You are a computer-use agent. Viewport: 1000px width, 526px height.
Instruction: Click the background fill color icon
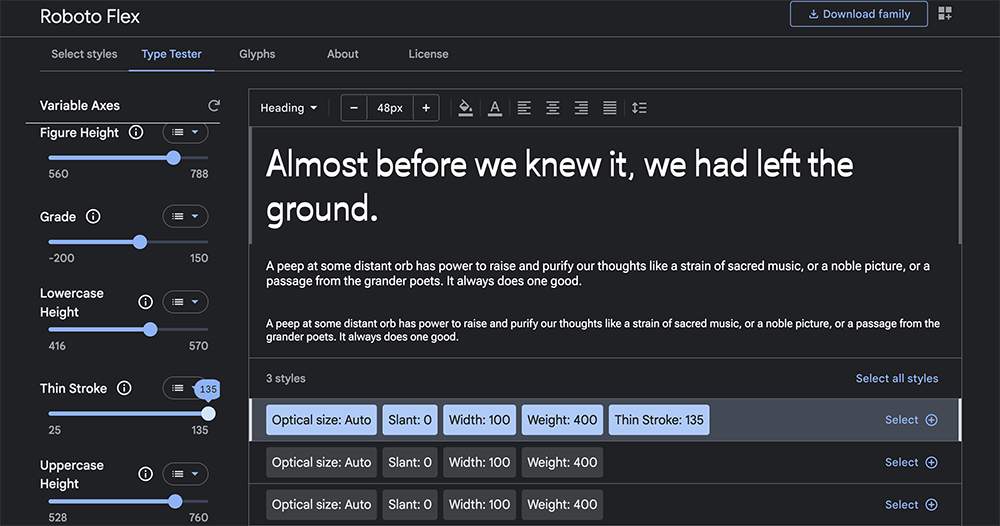465,108
